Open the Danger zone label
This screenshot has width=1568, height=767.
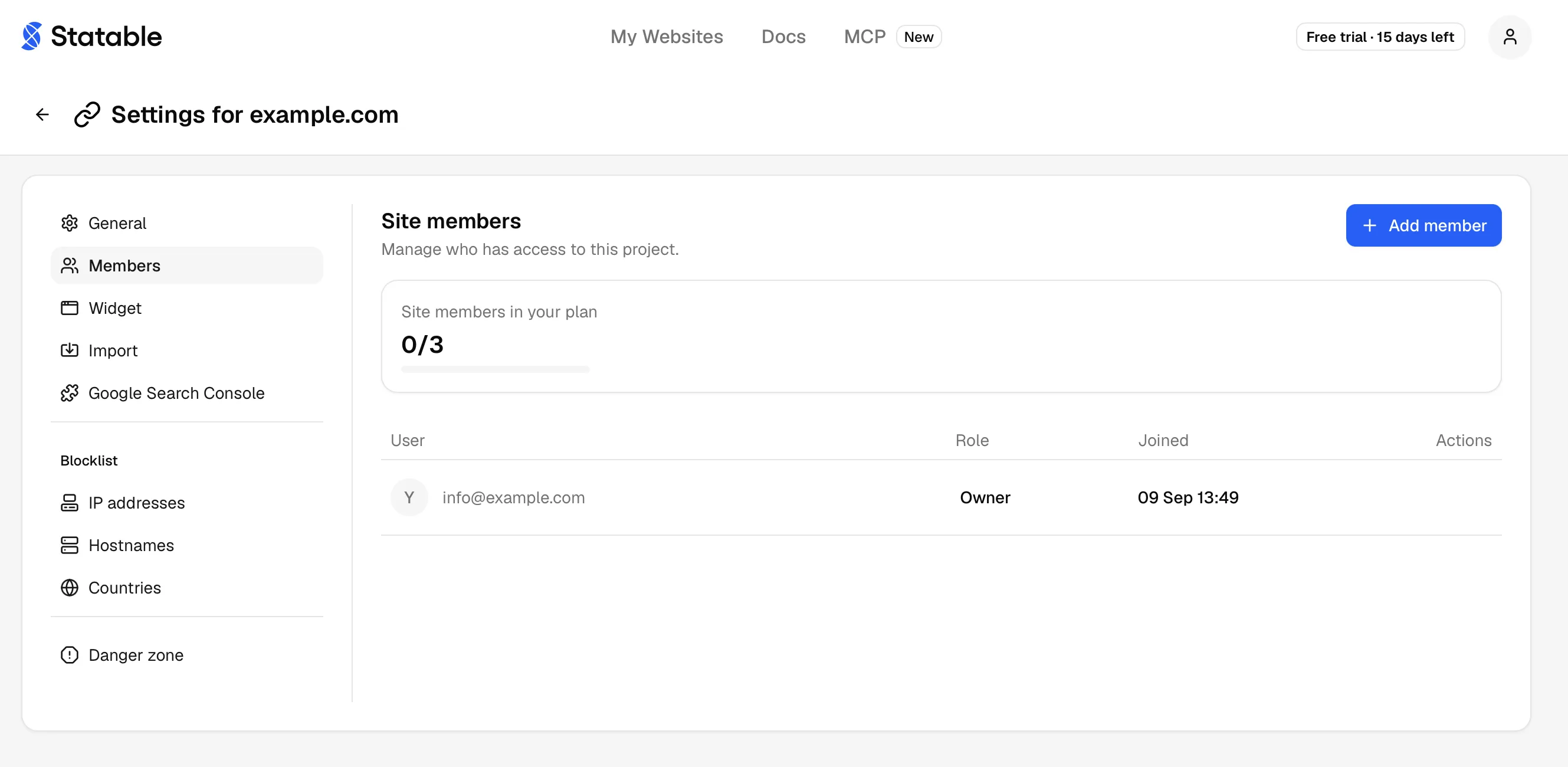coord(136,655)
